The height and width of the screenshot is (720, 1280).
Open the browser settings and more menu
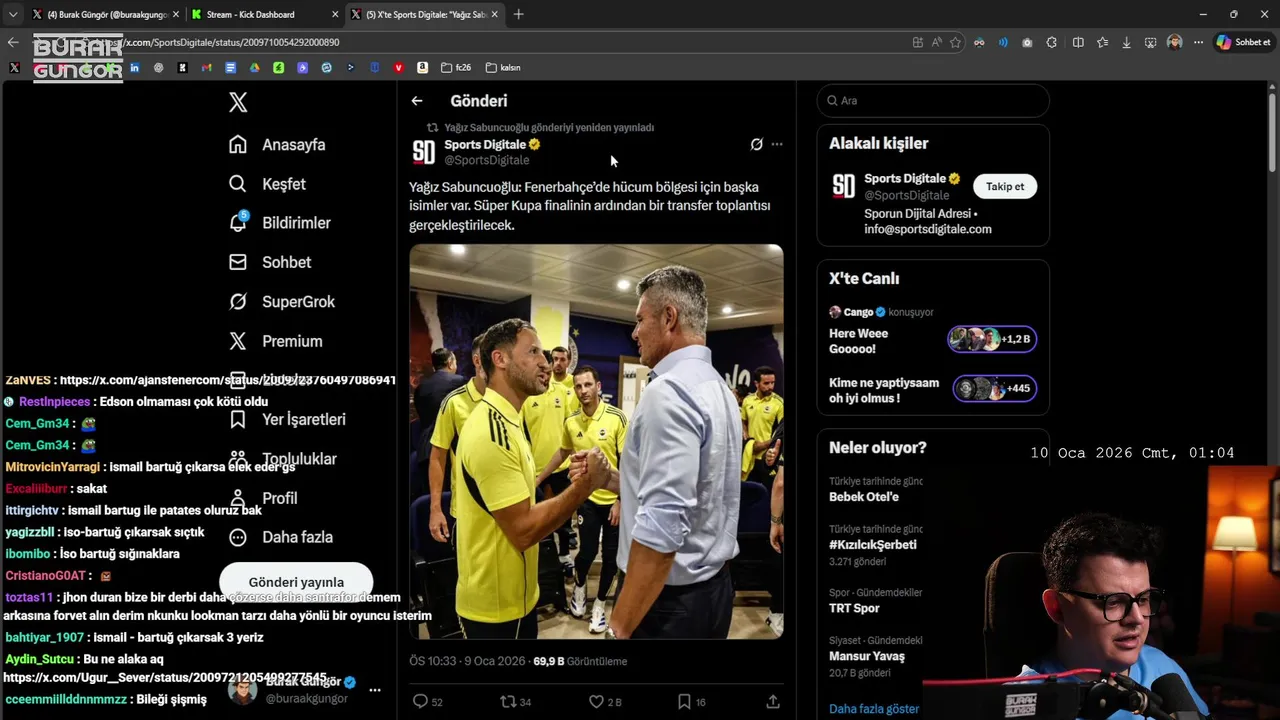click(1199, 42)
